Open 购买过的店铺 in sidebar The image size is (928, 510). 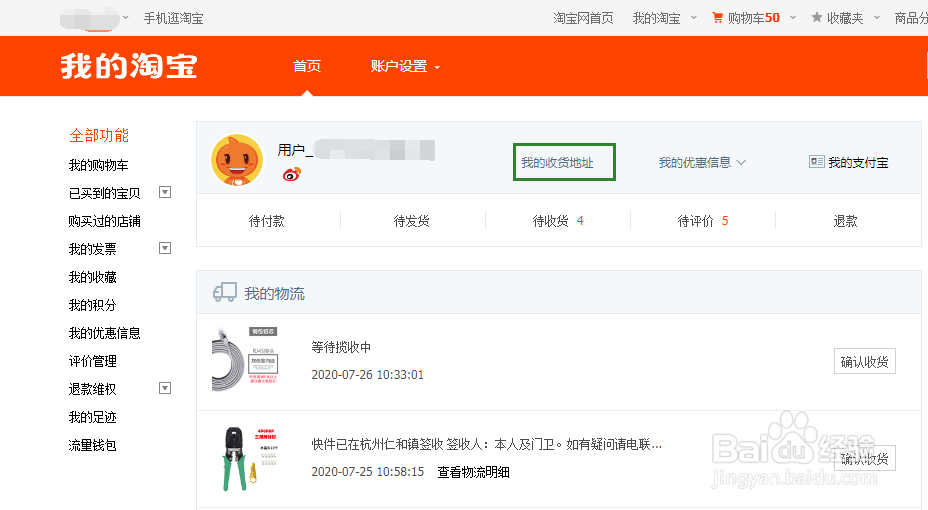point(104,221)
